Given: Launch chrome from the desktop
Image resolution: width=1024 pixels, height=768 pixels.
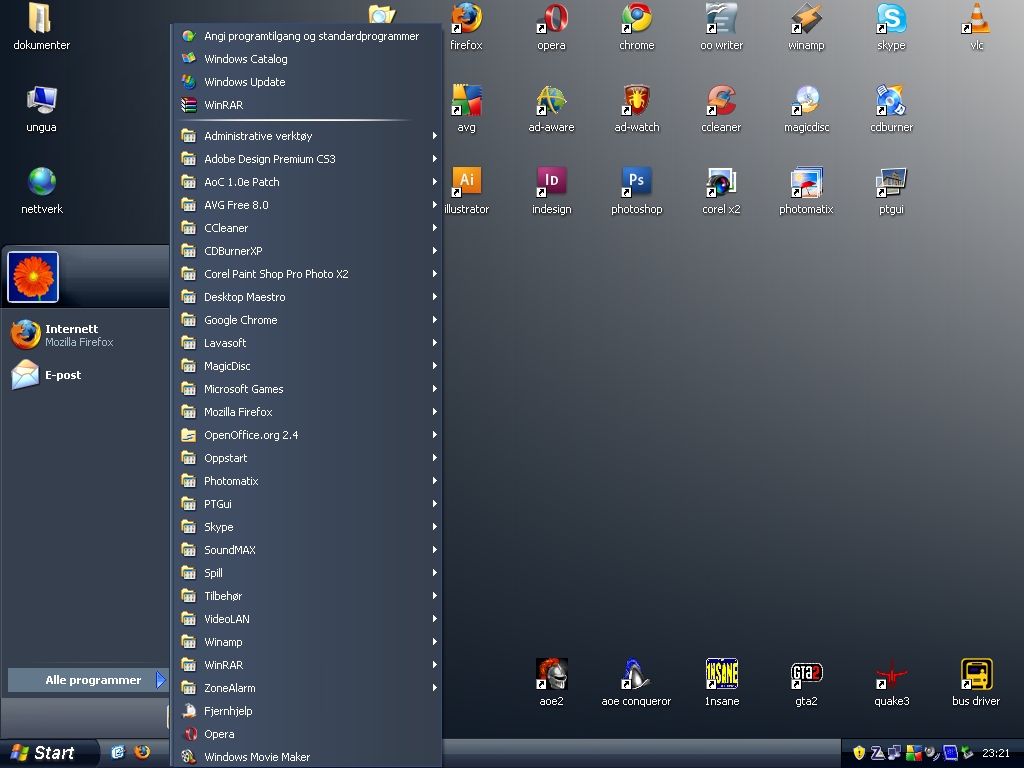Looking at the screenshot, I should (x=637, y=27).
